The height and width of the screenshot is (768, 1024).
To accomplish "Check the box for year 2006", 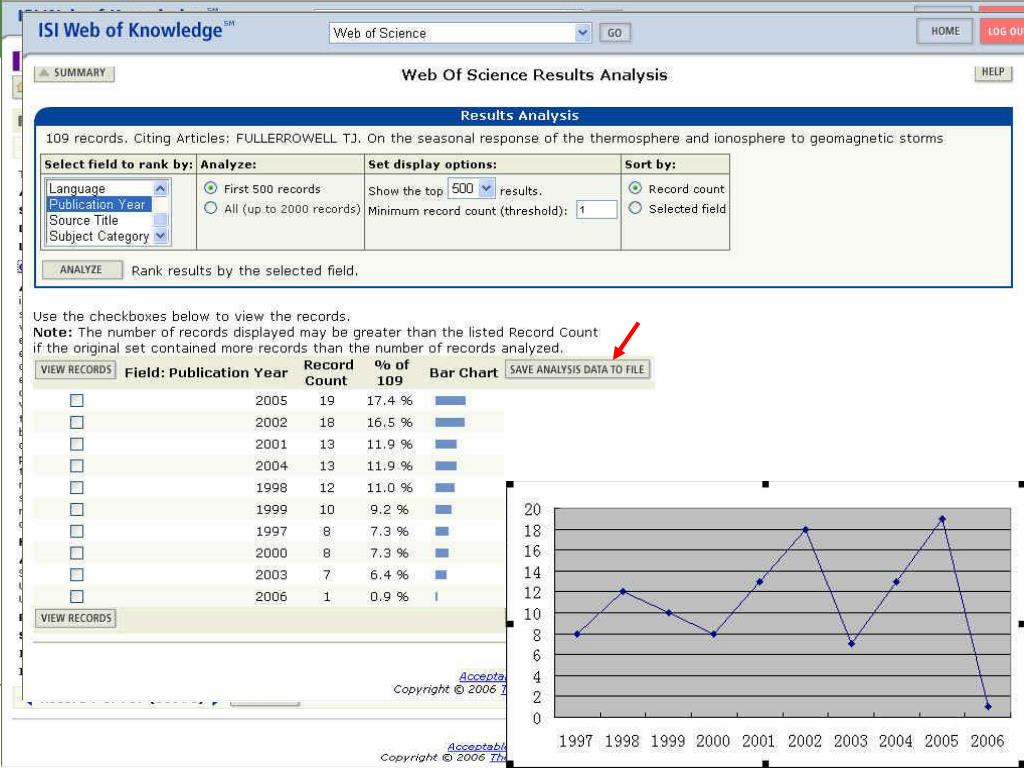I will 76,596.
